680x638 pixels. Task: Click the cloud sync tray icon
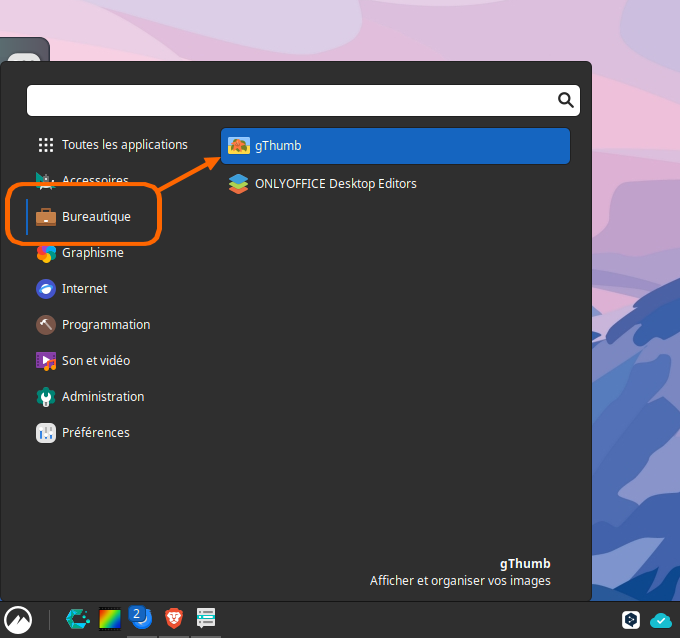coord(661,620)
